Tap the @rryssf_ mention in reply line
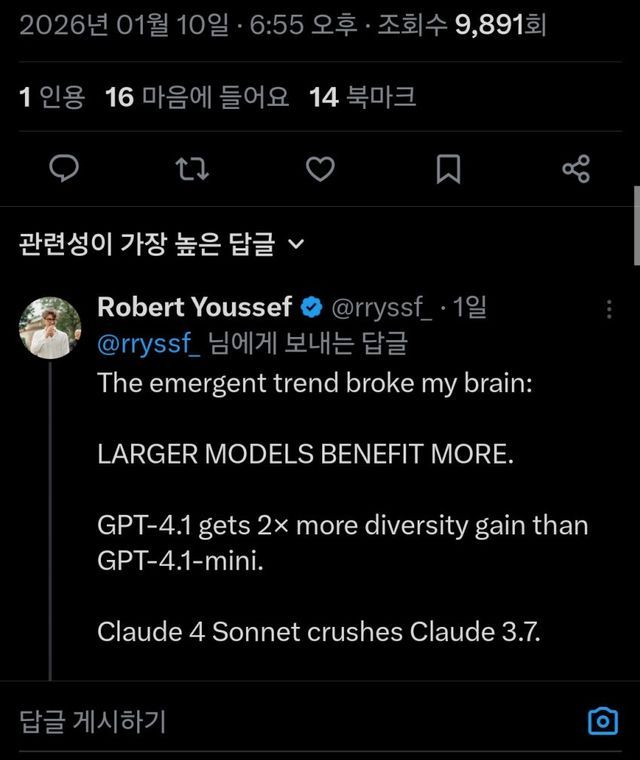Screen dimensions: 640x760 pos(149,344)
